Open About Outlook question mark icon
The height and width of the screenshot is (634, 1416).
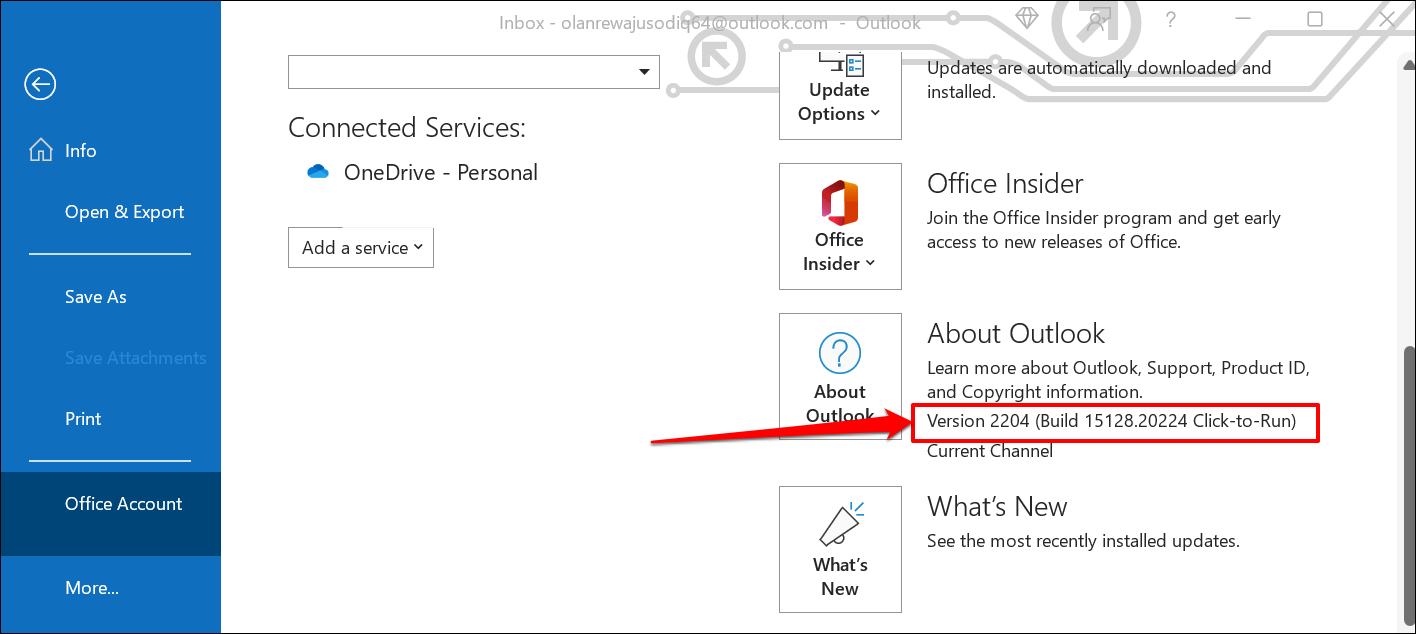coord(839,354)
